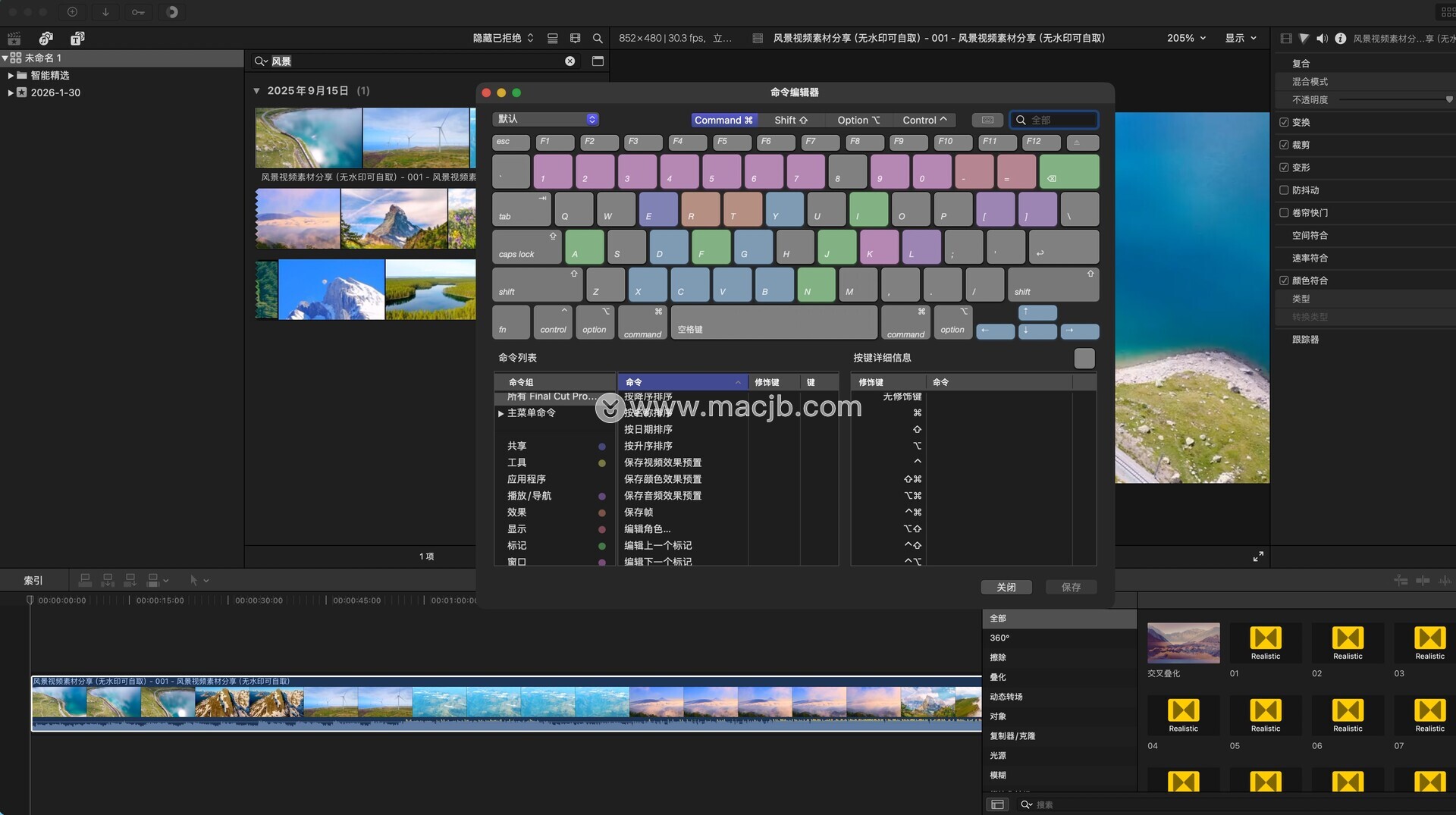Toggle the browser clip appearance filmstrip icon
The image size is (1456, 815).
[x=575, y=38]
